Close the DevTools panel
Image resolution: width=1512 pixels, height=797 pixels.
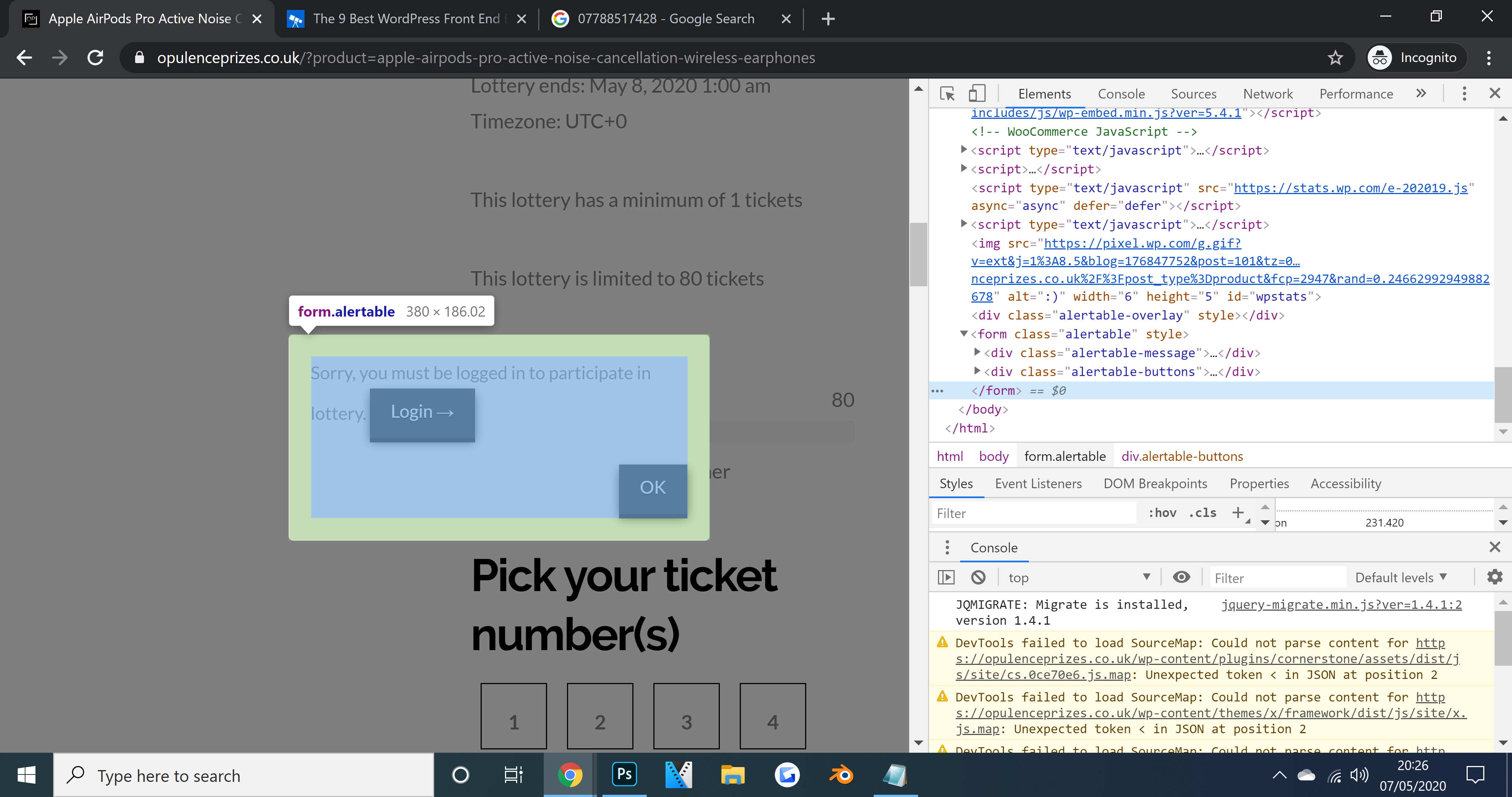point(1494,93)
